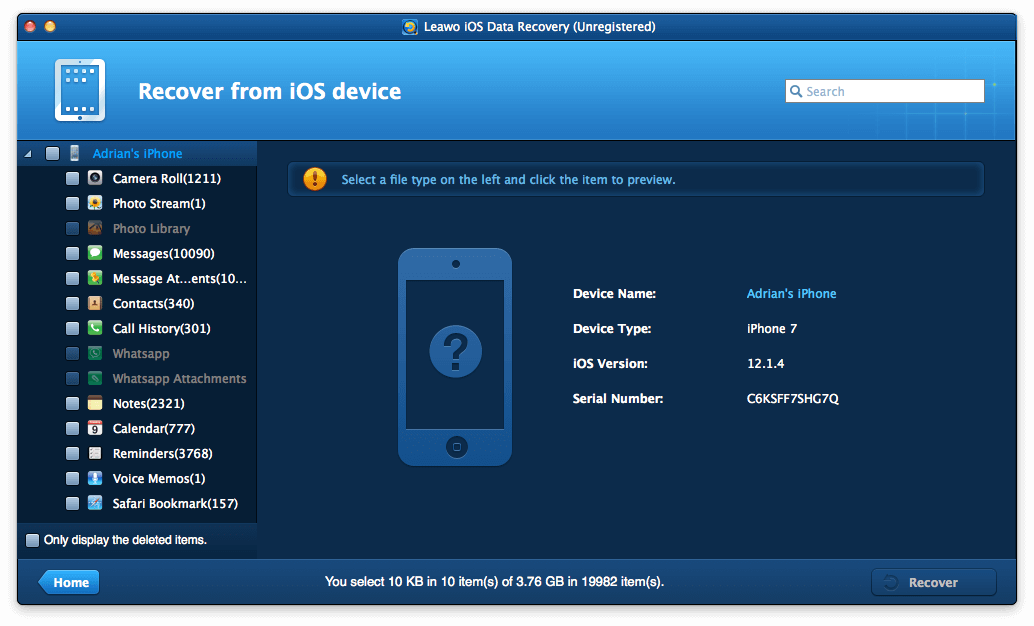Click the Whatsapp Attachments icon

coord(95,378)
